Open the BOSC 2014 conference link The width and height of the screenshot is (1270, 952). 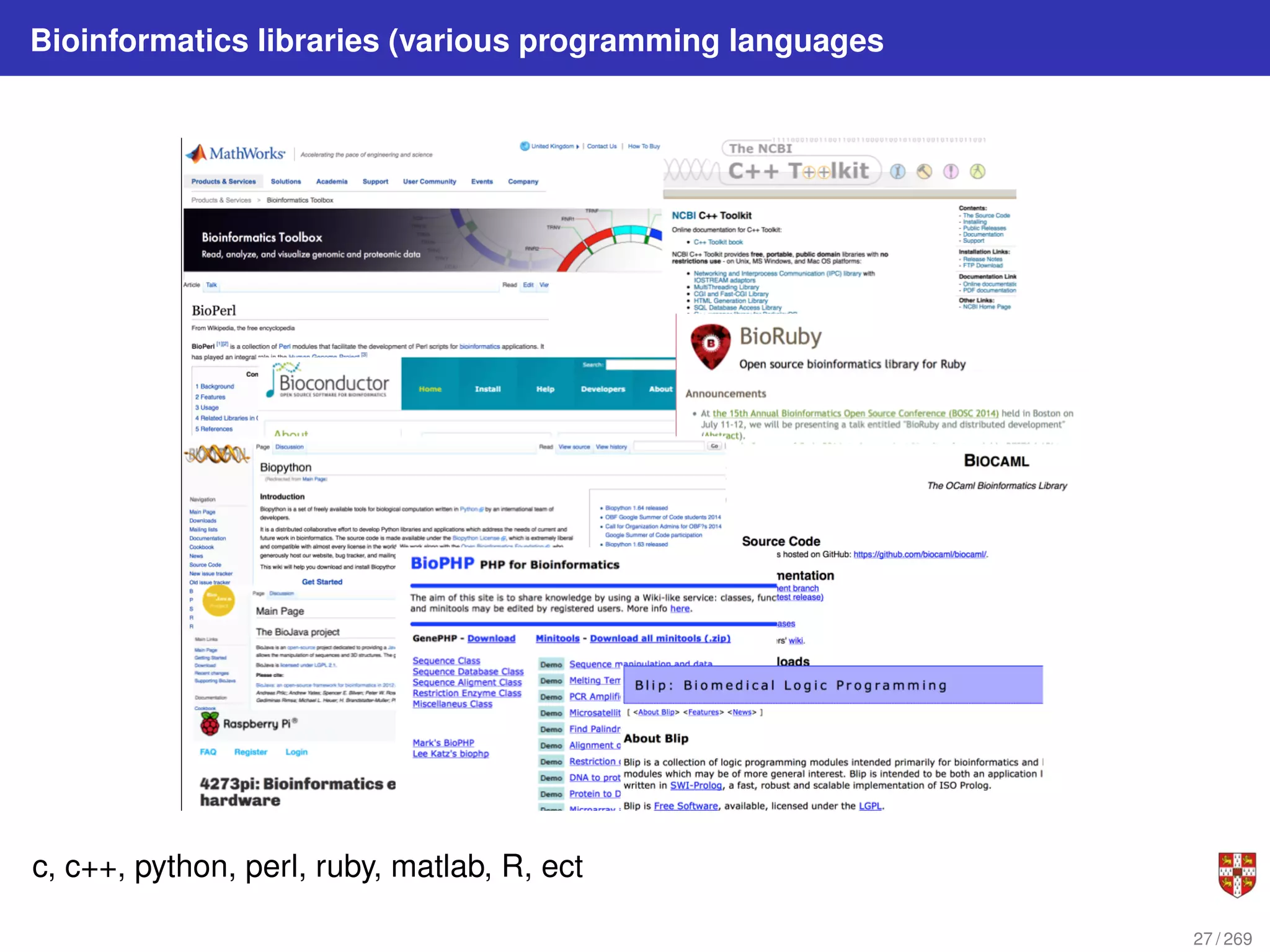pos(855,413)
